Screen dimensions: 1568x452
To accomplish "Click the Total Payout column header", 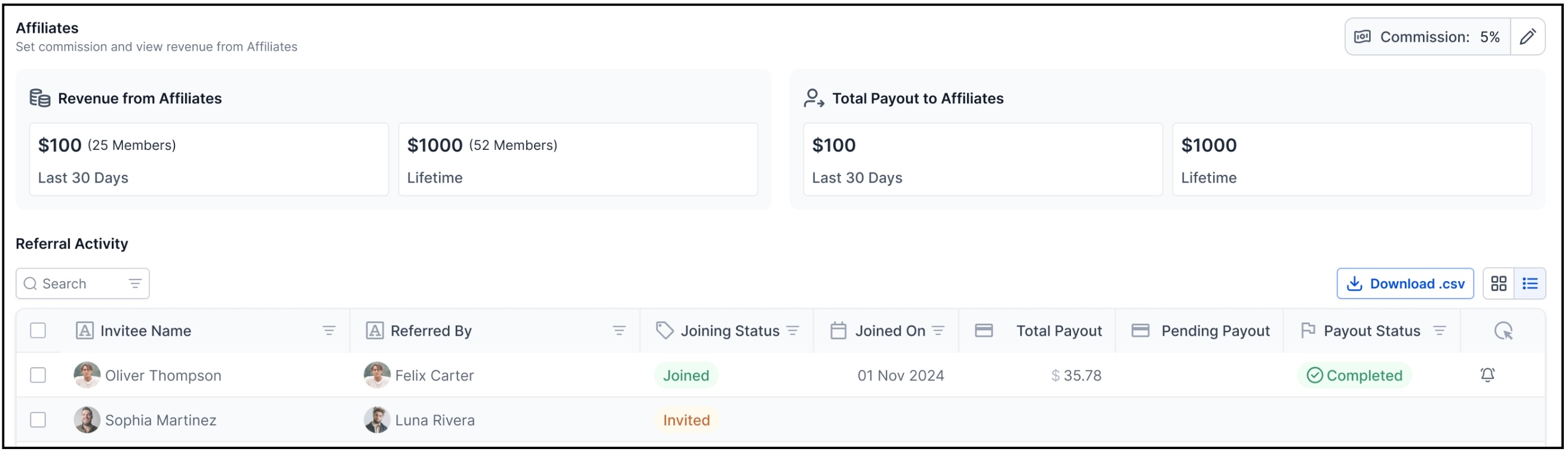I will pos(1058,331).
